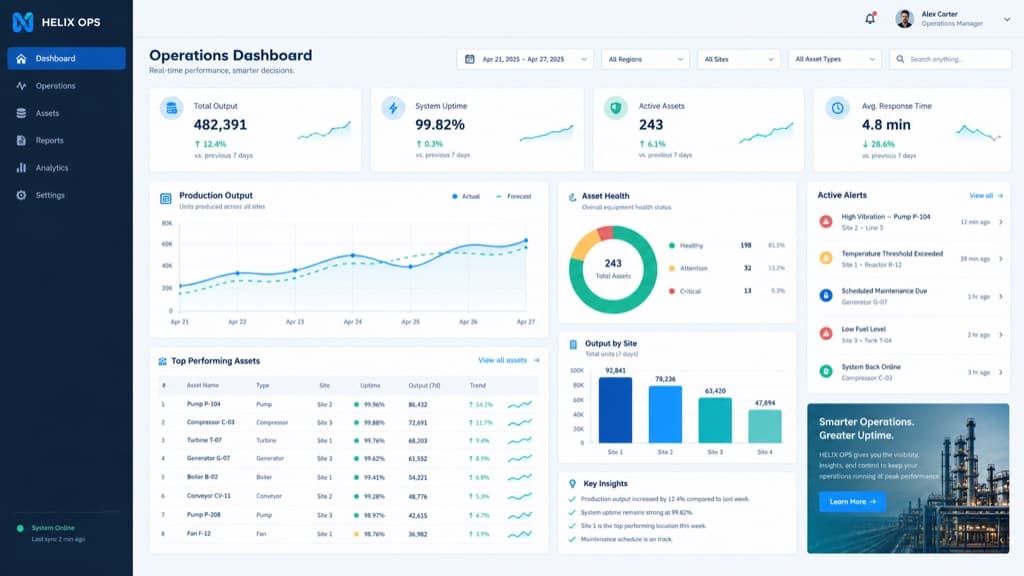Image resolution: width=1024 pixels, height=576 pixels.
Task: Click the Low Fuel Level red icon
Action: 826,334
